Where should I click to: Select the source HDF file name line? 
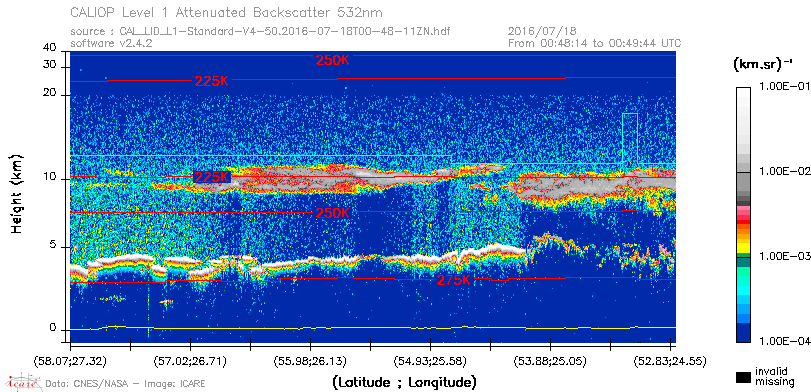tap(260, 32)
